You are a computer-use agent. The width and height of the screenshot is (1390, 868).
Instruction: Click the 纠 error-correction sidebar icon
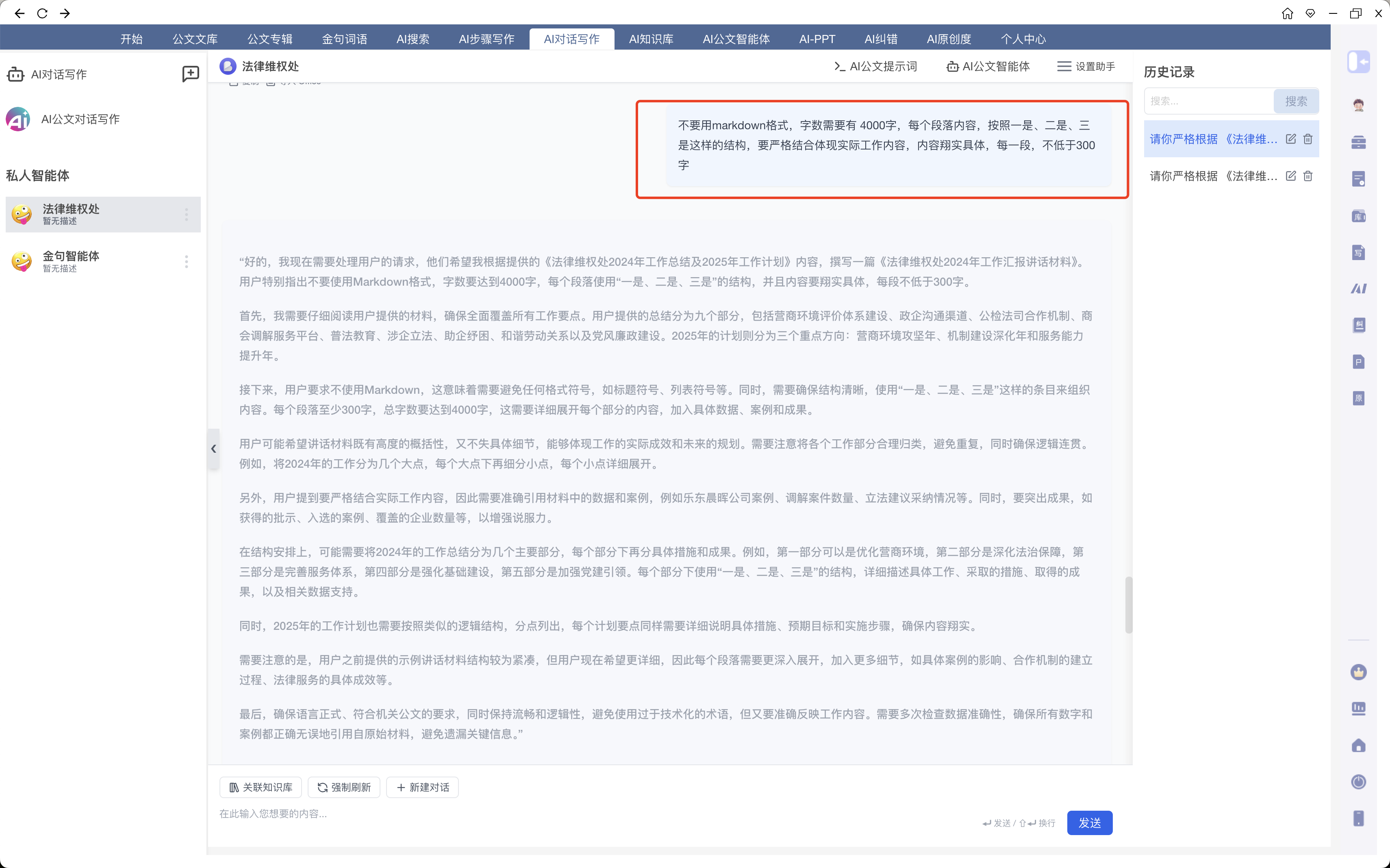(1358, 325)
